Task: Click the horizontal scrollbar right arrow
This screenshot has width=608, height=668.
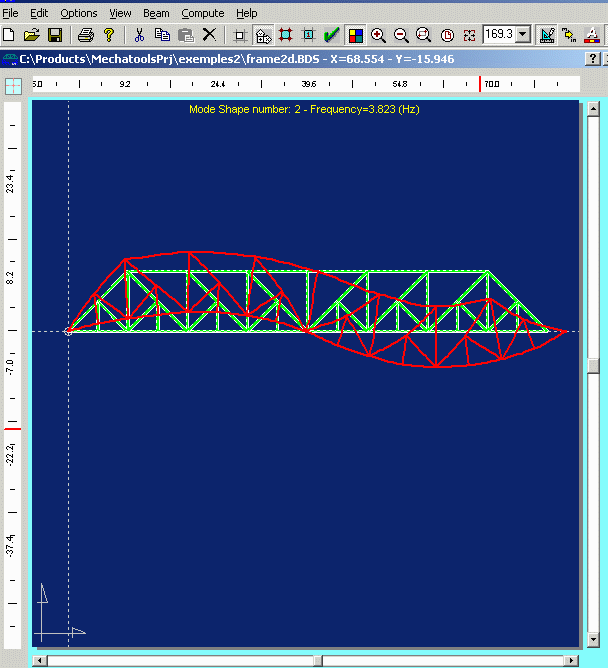Action: [x=571, y=661]
